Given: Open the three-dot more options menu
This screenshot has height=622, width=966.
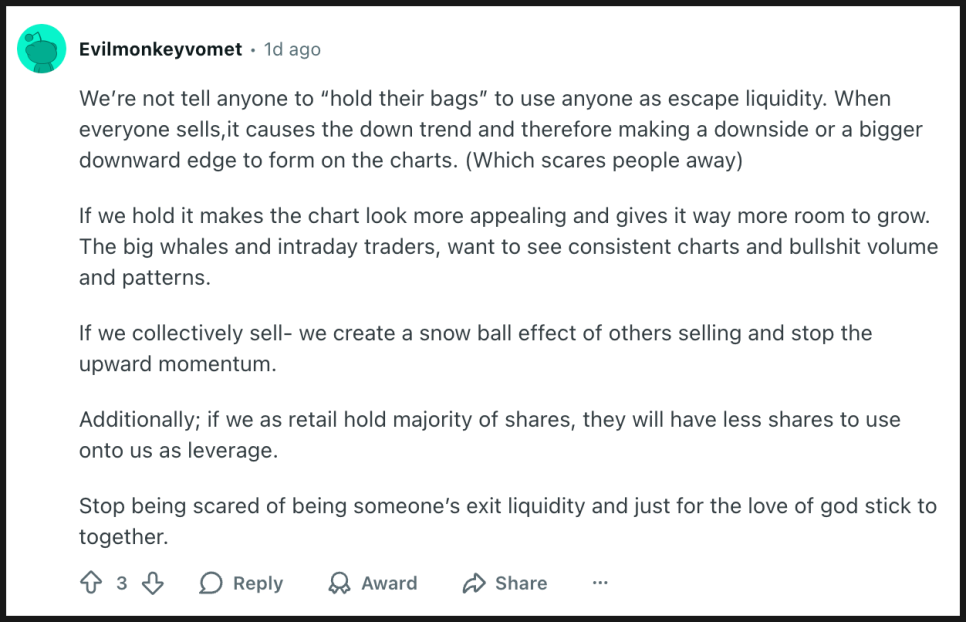Looking at the screenshot, I should 600,583.
